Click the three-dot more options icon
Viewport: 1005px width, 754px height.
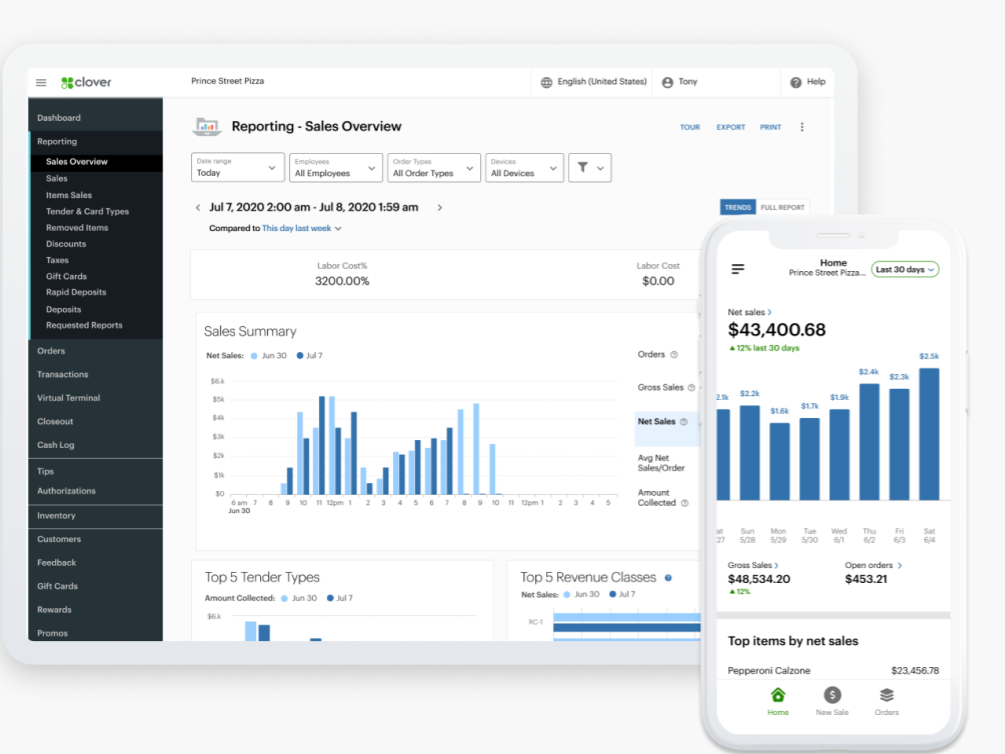802,127
